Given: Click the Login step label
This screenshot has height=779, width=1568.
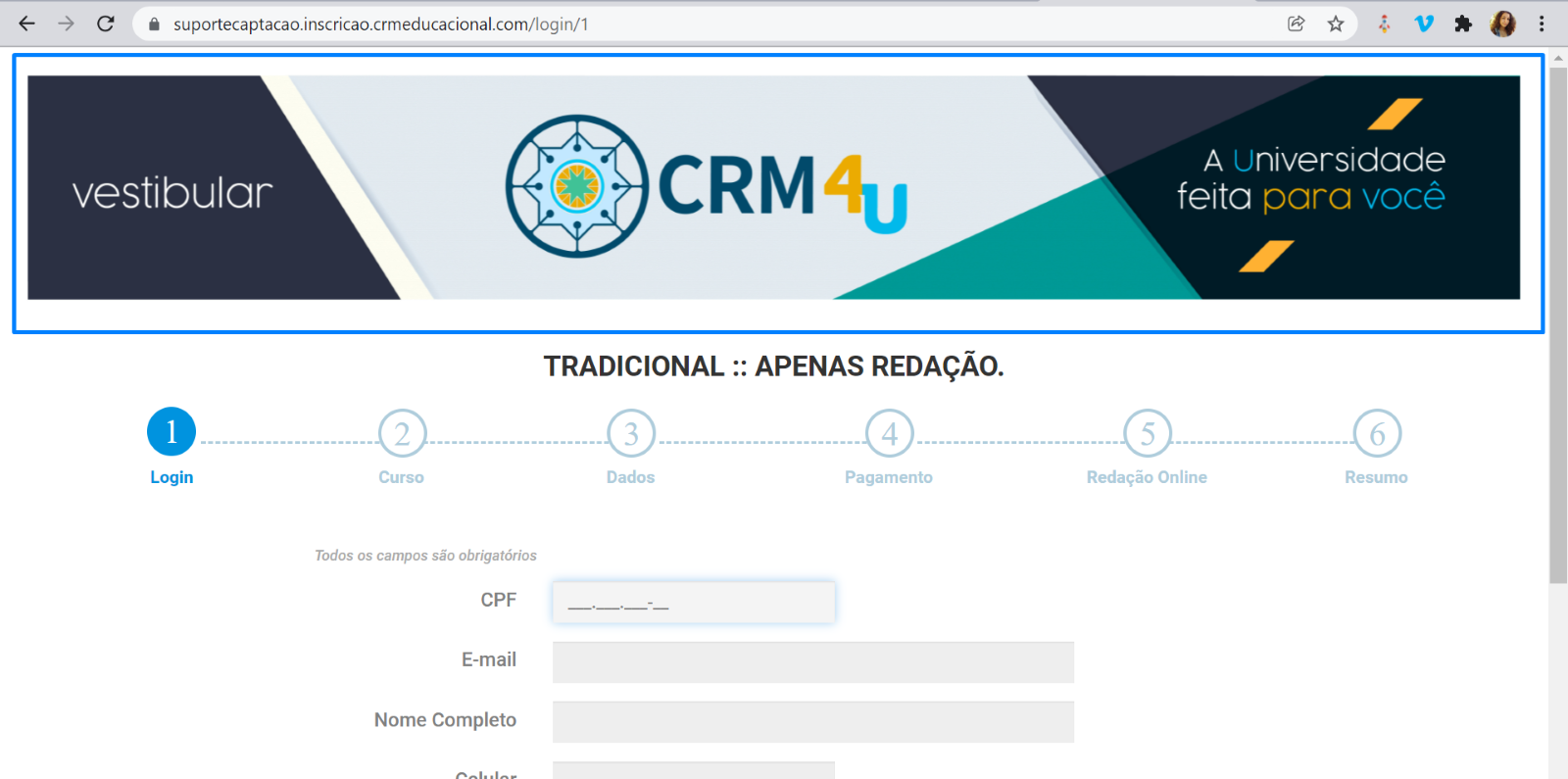Looking at the screenshot, I should click(171, 477).
